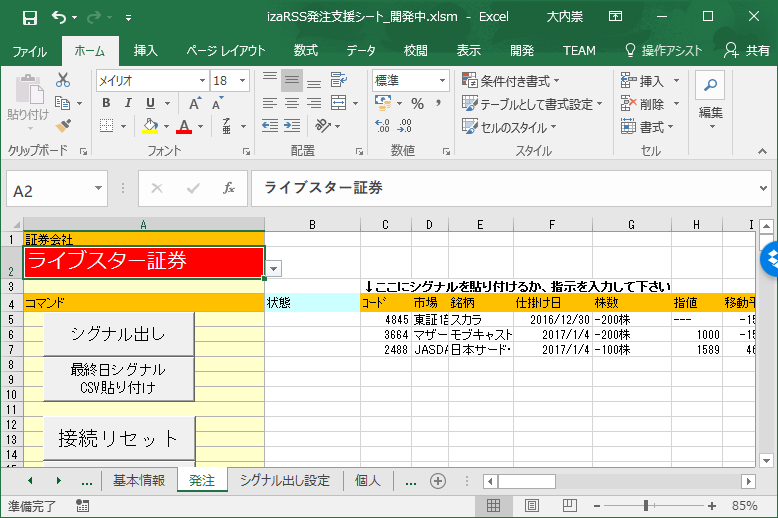Click the 接続リセット button

pos(119,438)
